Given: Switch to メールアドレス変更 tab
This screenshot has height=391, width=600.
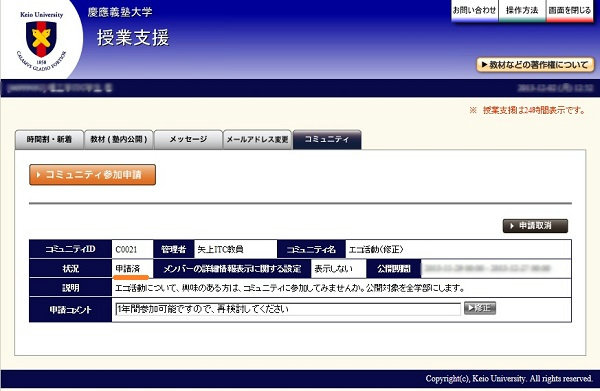Looking at the screenshot, I should [x=258, y=140].
